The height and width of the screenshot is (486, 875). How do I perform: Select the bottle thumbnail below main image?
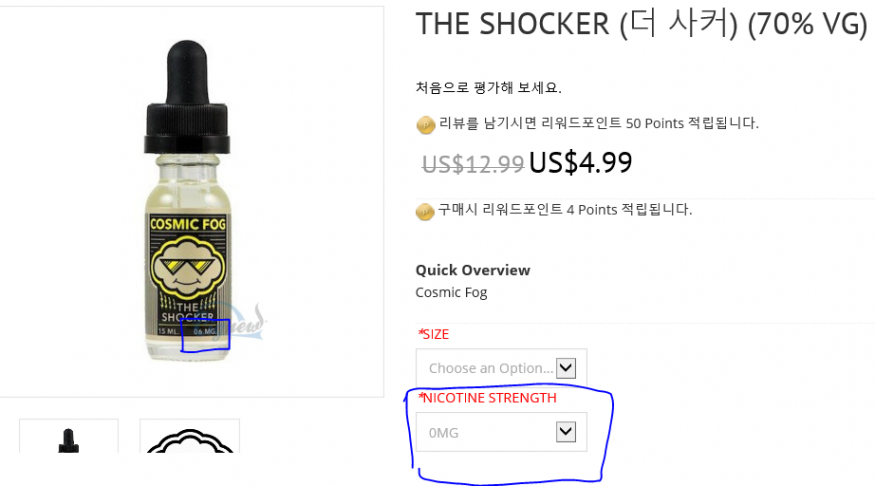69,436
